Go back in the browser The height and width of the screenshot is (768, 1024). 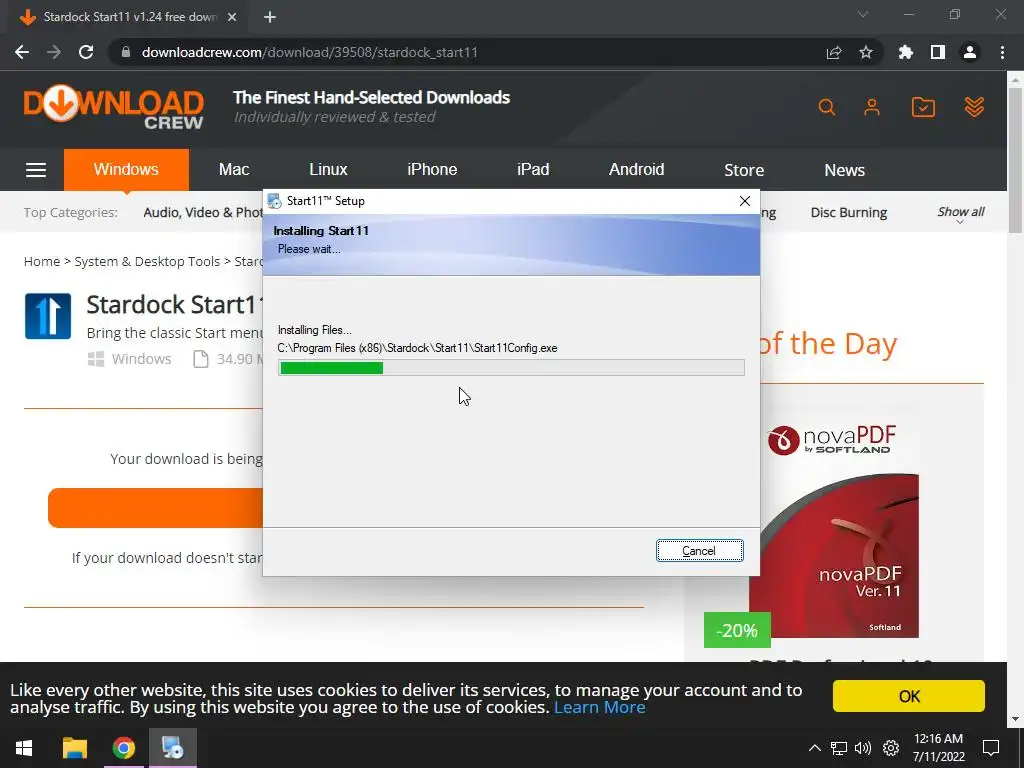click(x=22, y=52)
